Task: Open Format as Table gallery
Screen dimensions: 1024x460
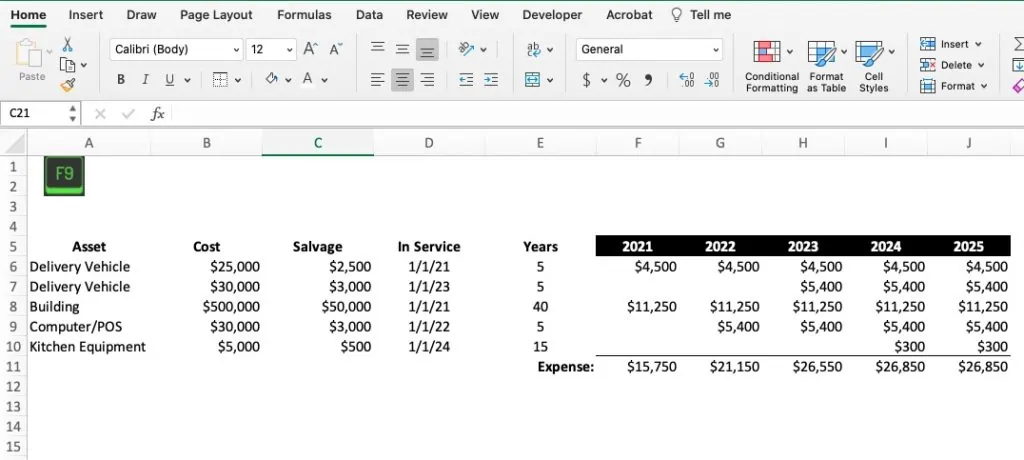Action: (826, 67)
